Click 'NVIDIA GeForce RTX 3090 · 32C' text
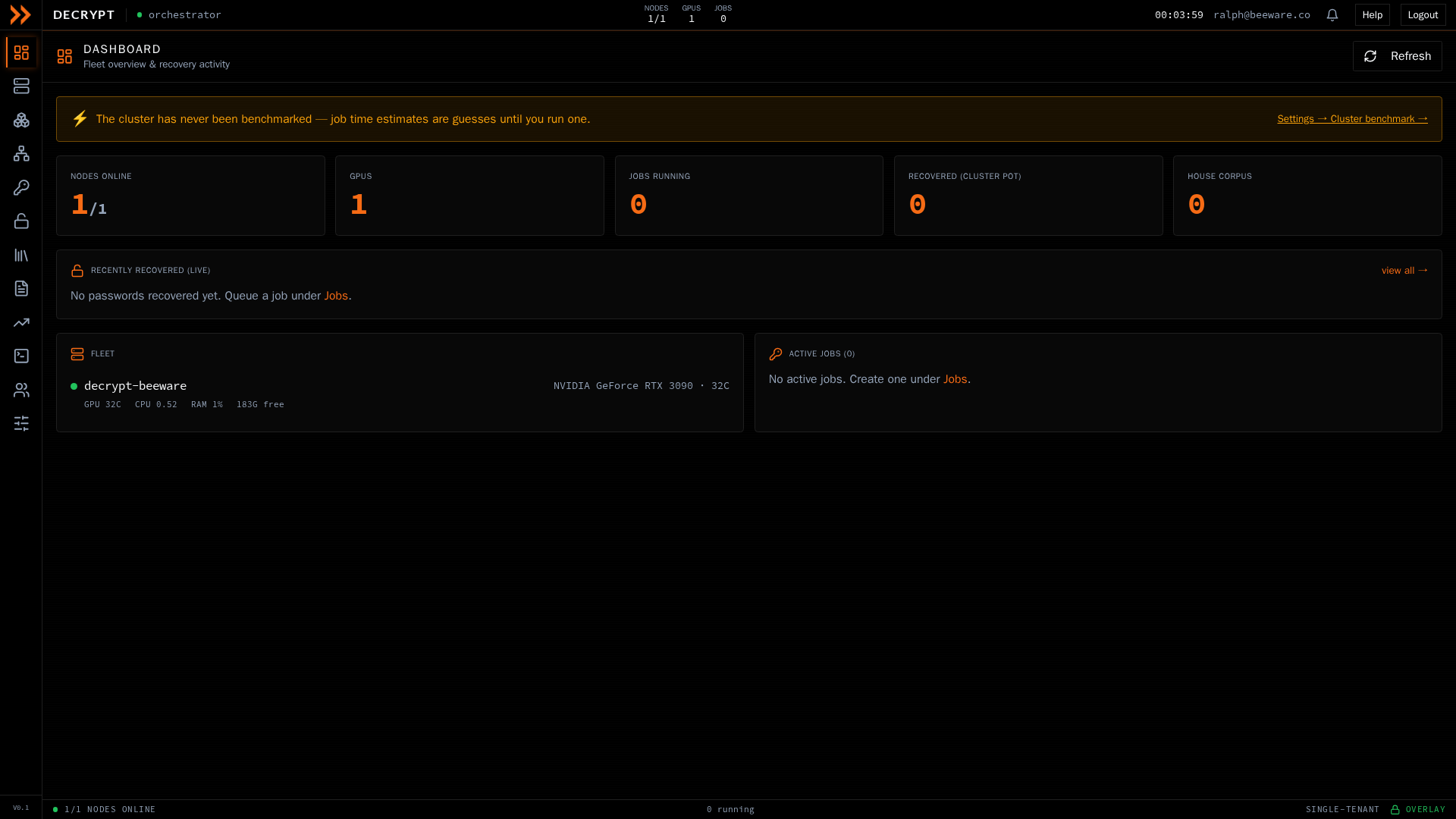The width and height of the screenshot is (1456, 819). tap(641, 386)
